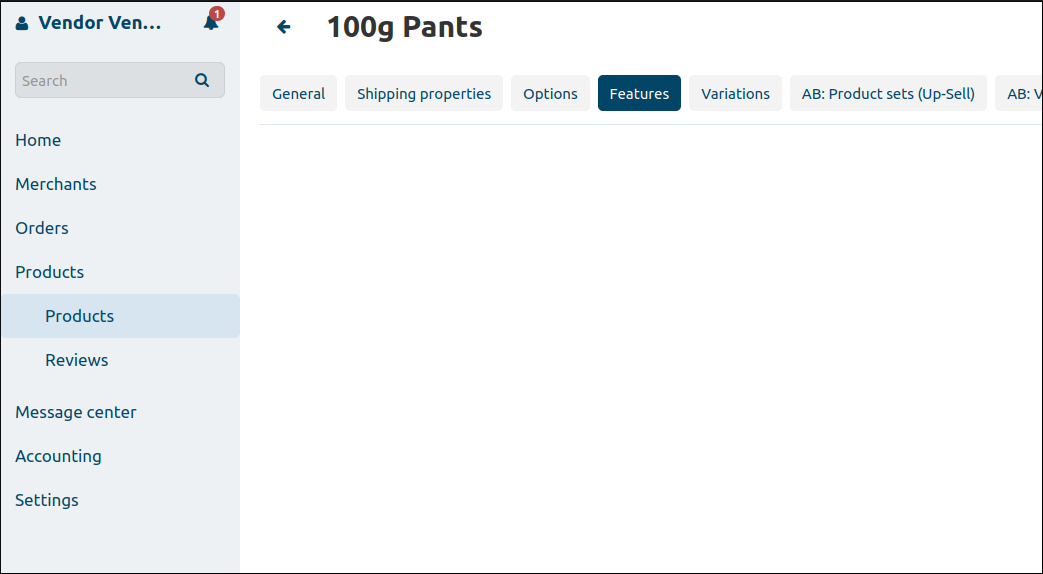This screenshot has width=1043, height=574.
Task: Collapse the Products parent menu
Action: [x=50, y=272]
